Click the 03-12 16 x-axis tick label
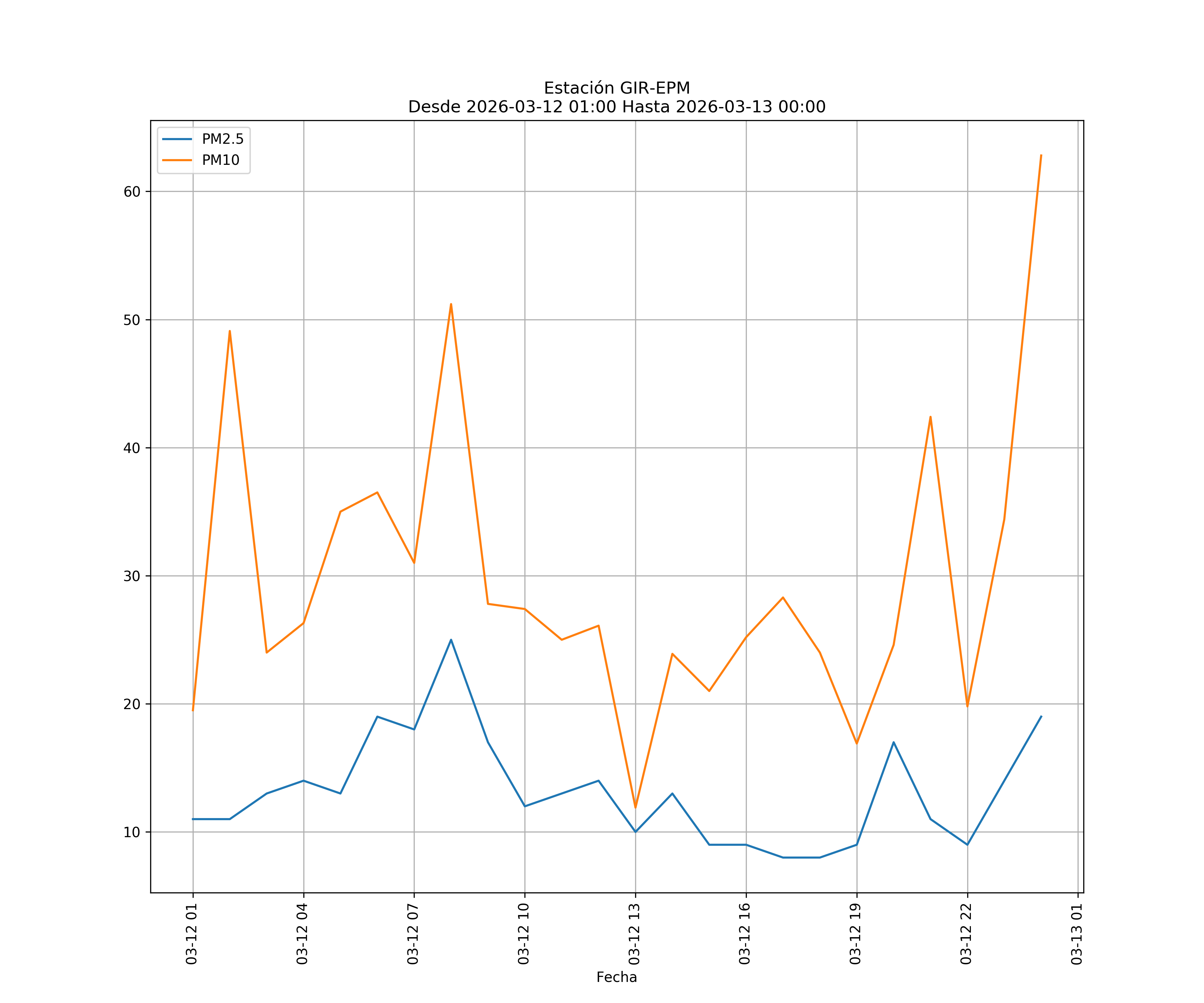 click(x=745, y=934)
